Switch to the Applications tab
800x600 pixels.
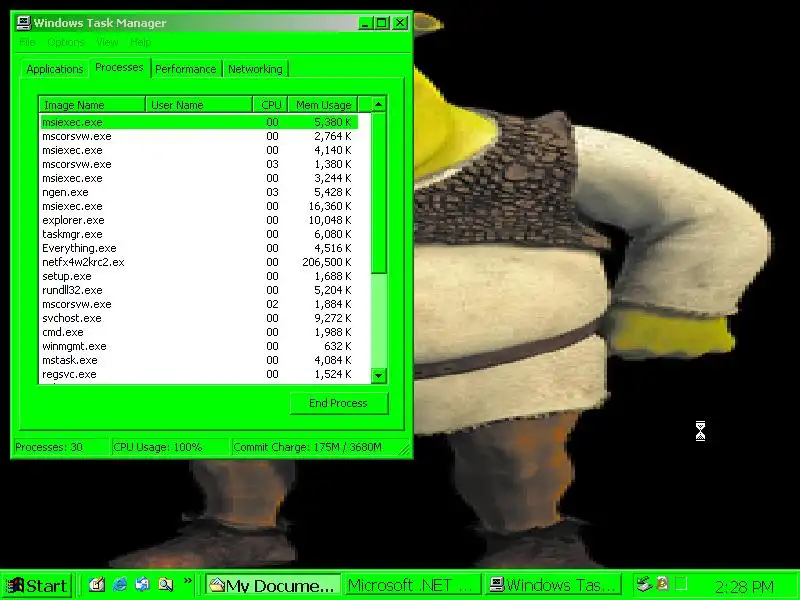(x=55, y=69)
